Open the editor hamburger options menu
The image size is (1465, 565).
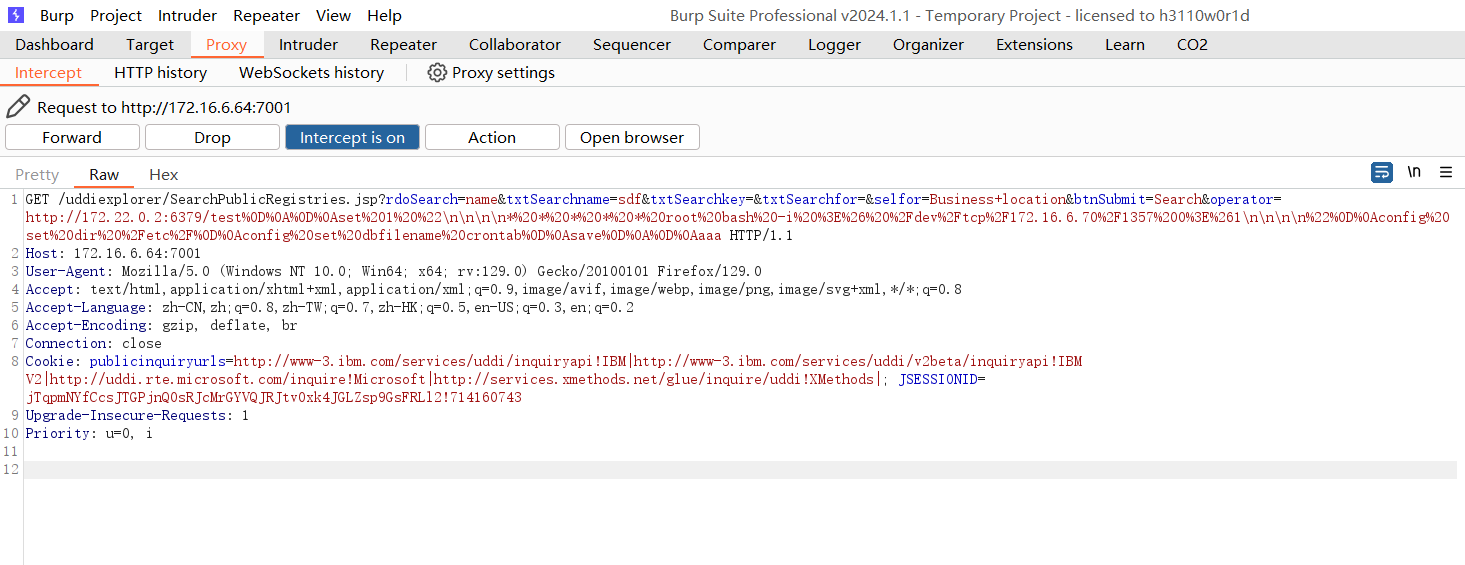pos(1446,172)
